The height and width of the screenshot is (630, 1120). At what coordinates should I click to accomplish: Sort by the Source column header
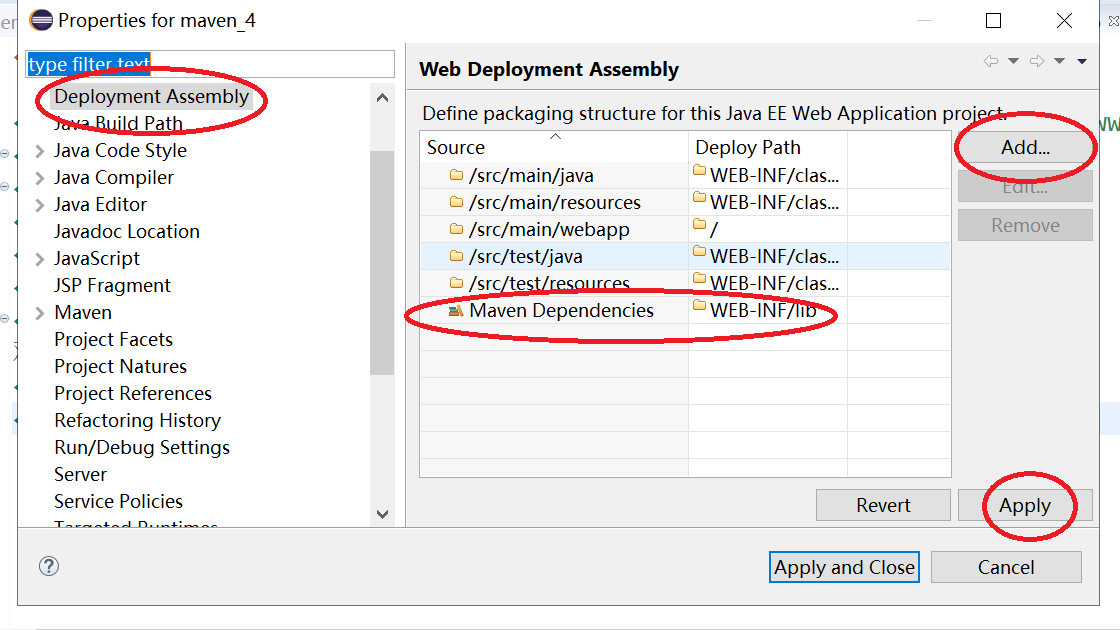point(455,147)
